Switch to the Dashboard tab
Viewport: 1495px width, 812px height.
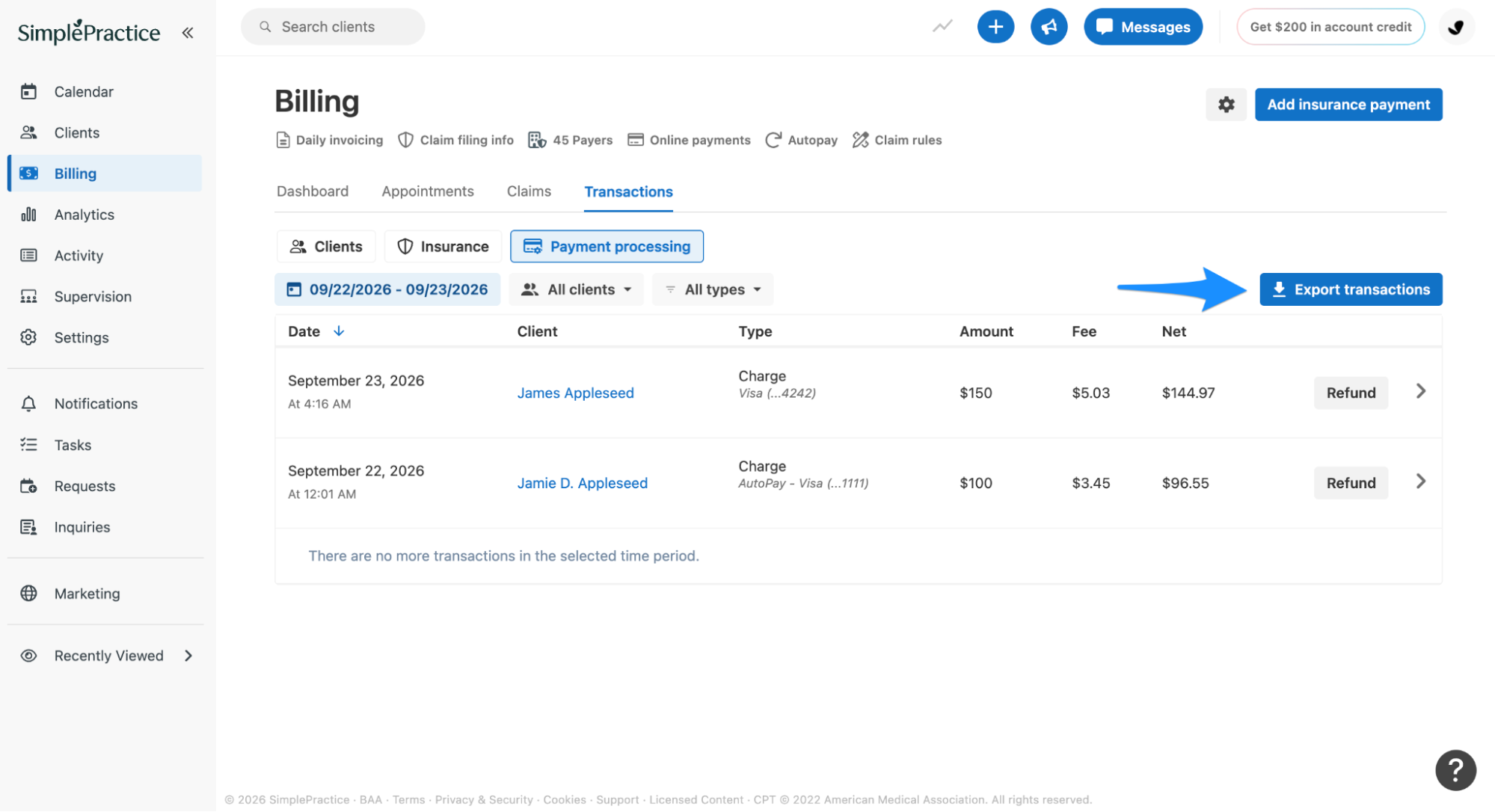(x=313, y=191)
